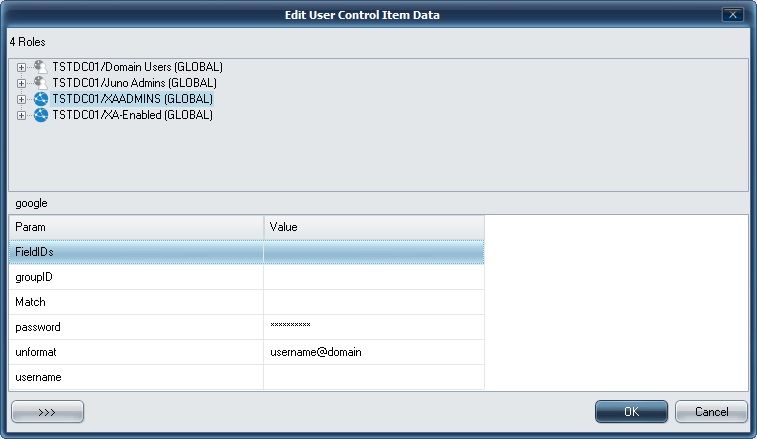The image size is (757, 439).
Task: Select TSTDC01/XA-Enabled (GLOBAL) role
Action: 132,115
